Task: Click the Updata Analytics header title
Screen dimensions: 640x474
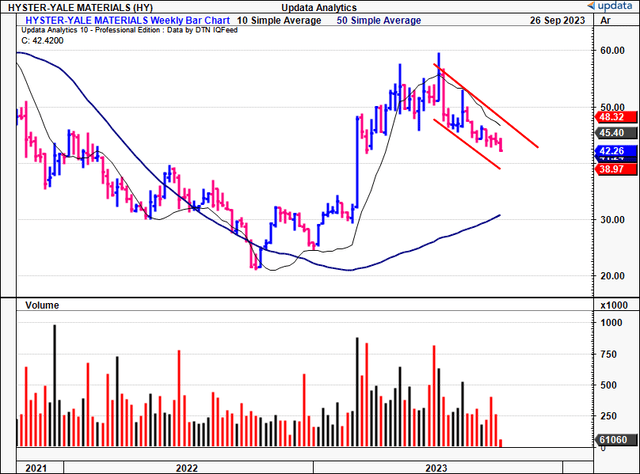Action: [319, 7]
